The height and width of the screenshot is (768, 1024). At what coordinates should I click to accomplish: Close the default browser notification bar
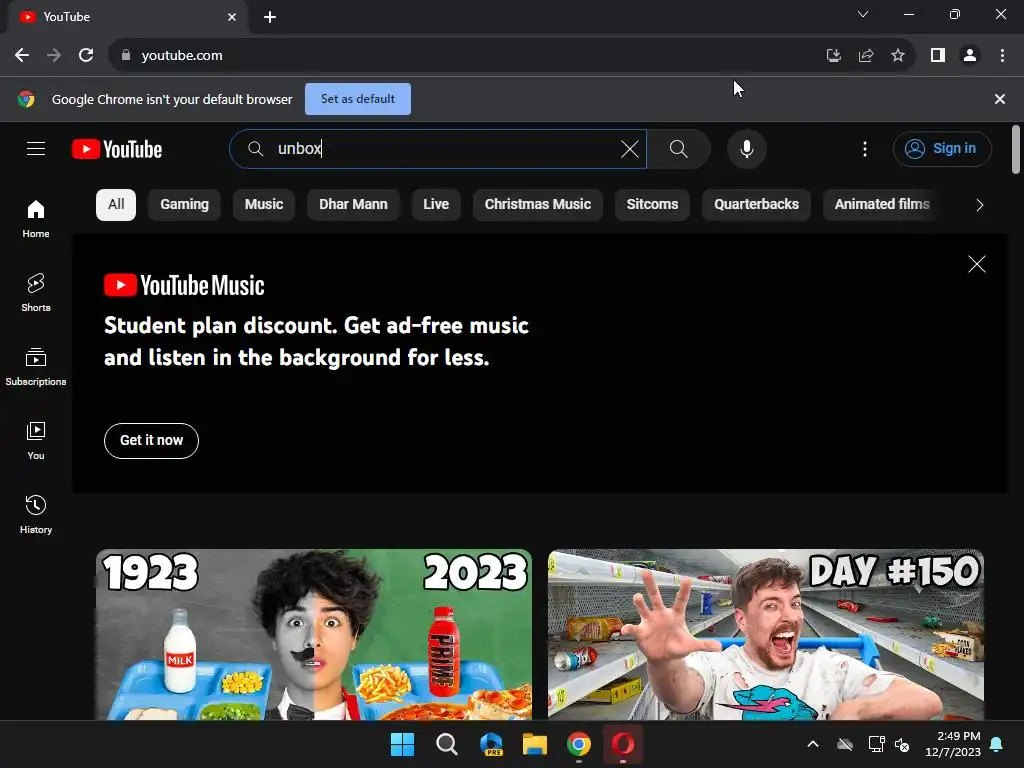999,99
